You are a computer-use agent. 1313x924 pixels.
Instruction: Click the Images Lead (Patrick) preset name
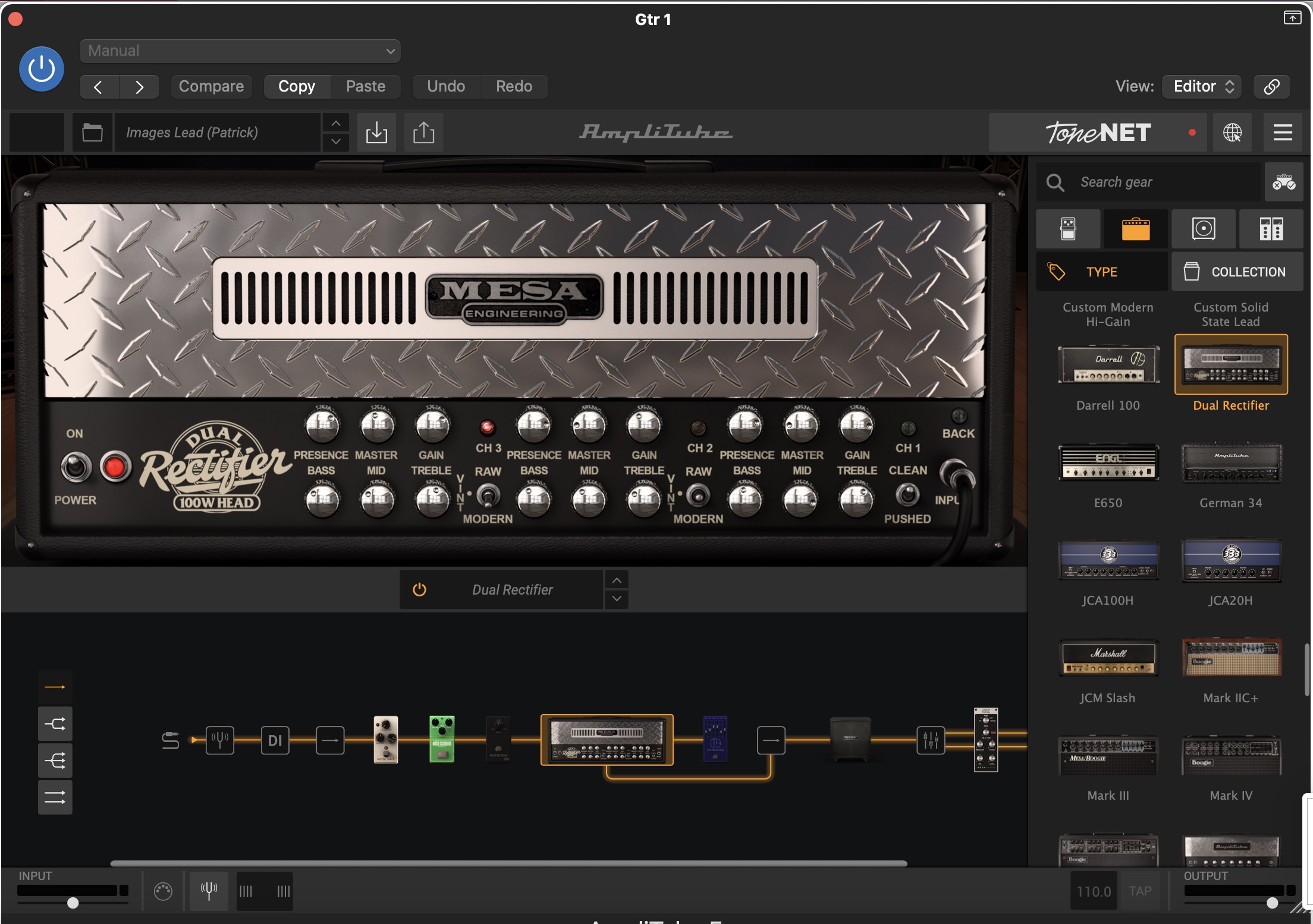tap(217, 132)
